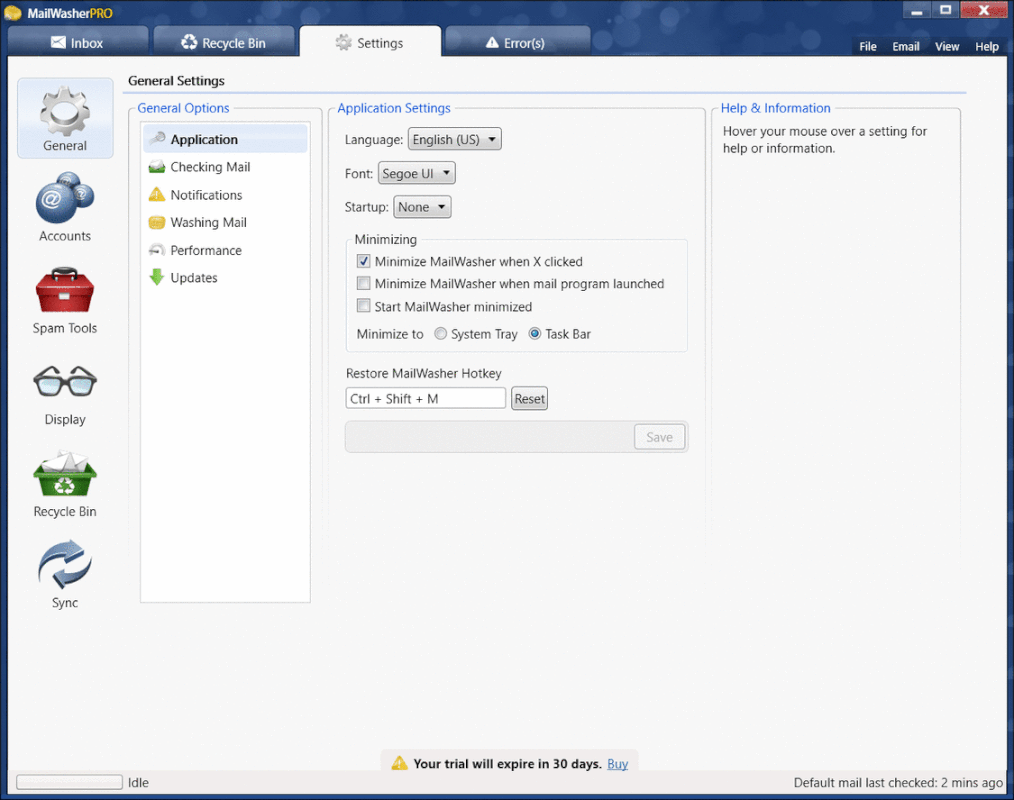The height and width of the screenshot is (800, 1014).
Task: Follow the Buy link
Action: tap(618, 764)
